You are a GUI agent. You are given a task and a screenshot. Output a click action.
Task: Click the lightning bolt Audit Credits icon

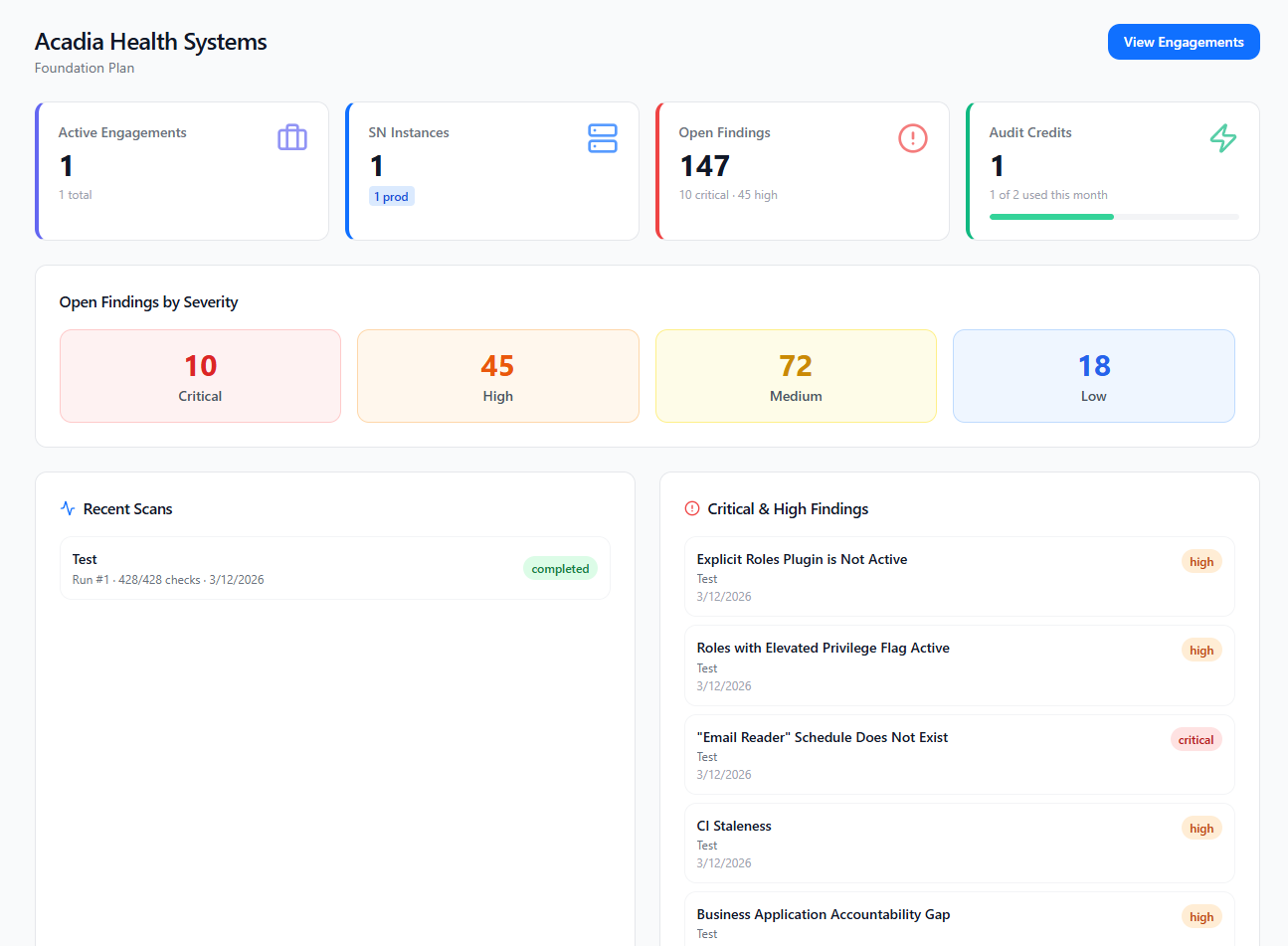[1222, 138]
